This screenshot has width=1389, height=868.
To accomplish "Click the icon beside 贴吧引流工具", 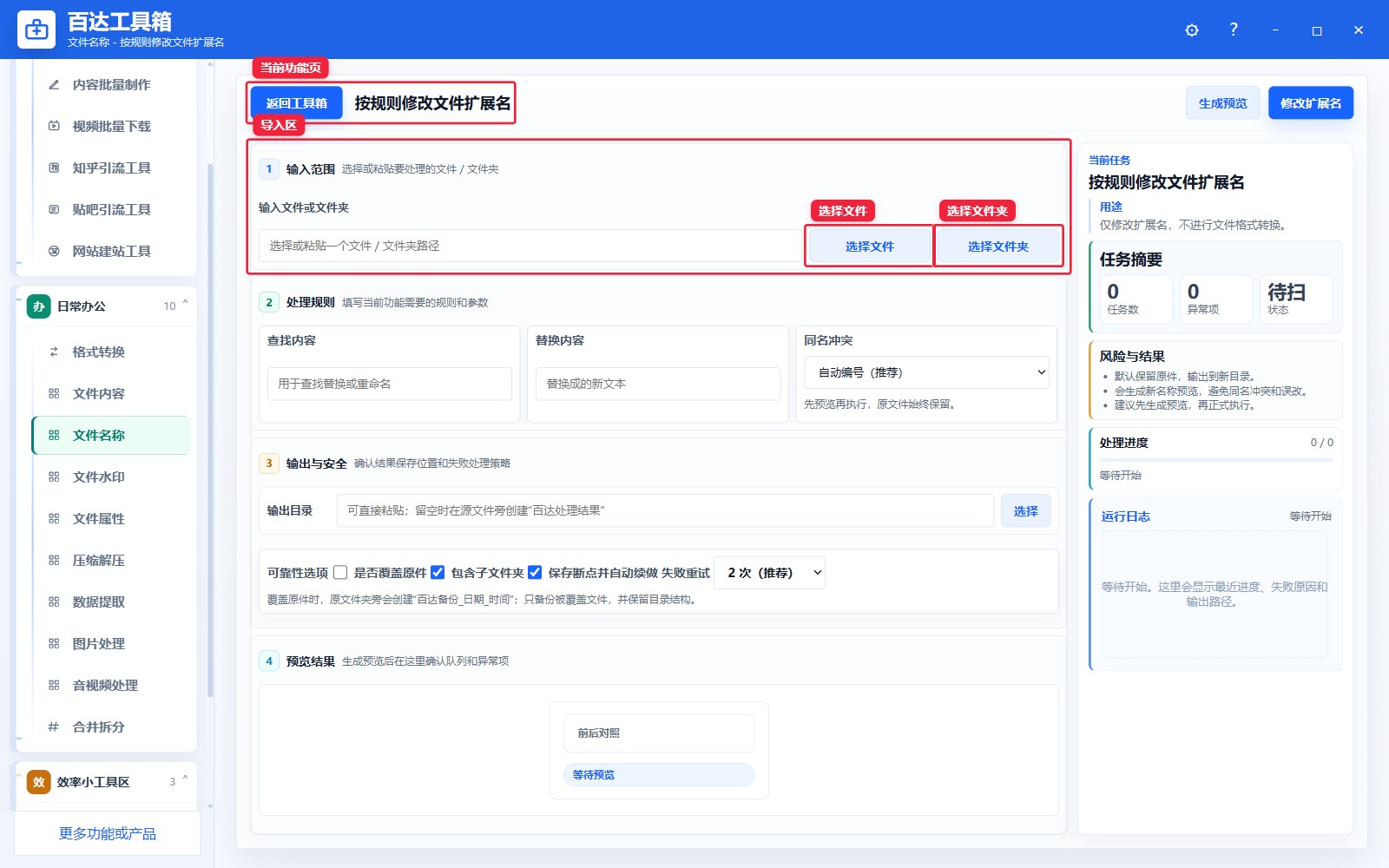I will [x=54, y=209].
